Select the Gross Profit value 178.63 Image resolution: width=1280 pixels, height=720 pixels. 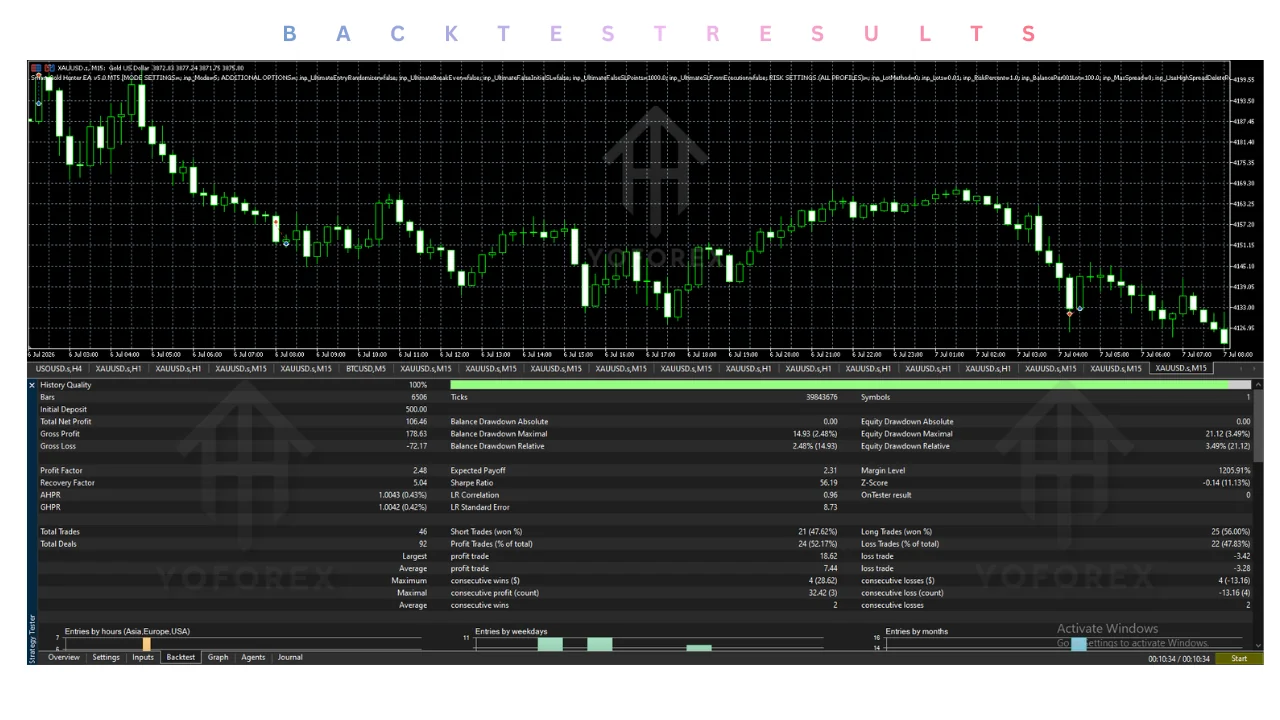click(415, 434)
